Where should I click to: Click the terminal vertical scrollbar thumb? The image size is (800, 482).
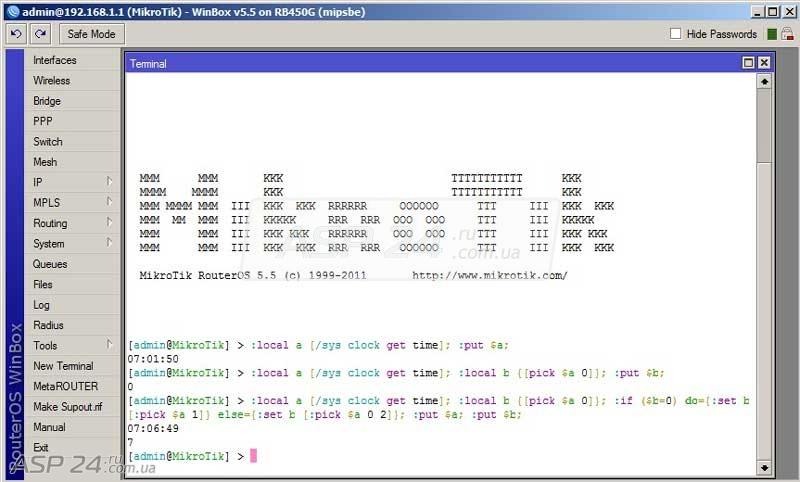pos(764,126)
